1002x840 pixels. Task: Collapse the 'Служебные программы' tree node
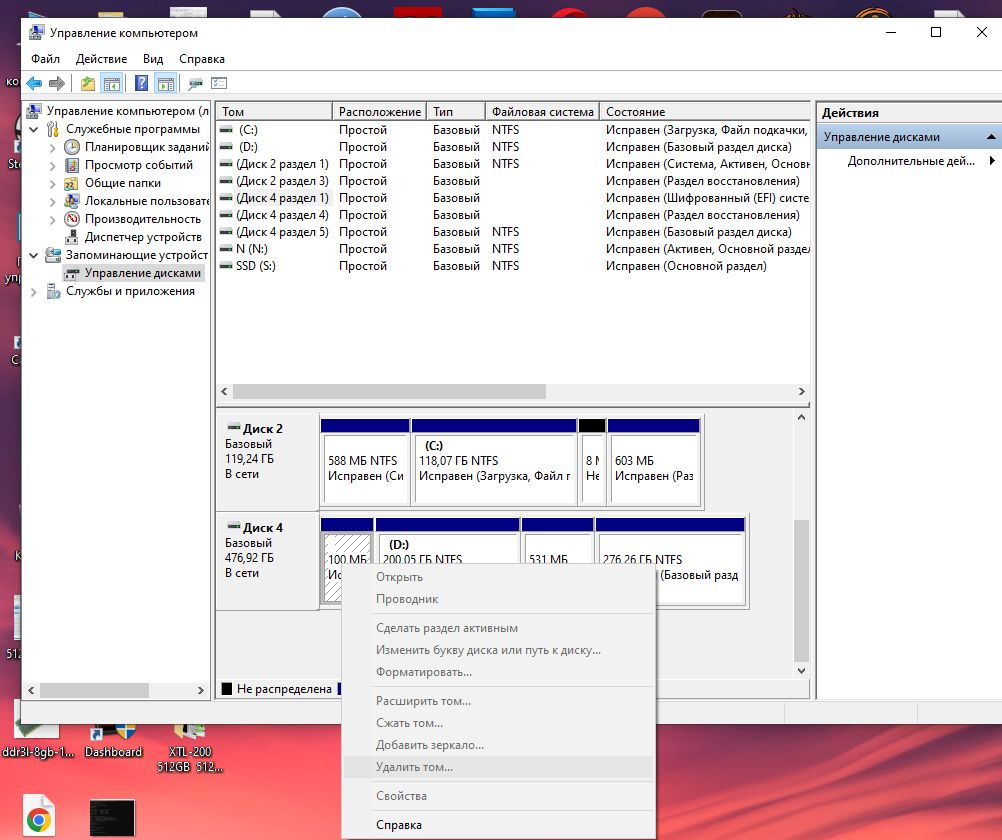click(x=34, y=129)
